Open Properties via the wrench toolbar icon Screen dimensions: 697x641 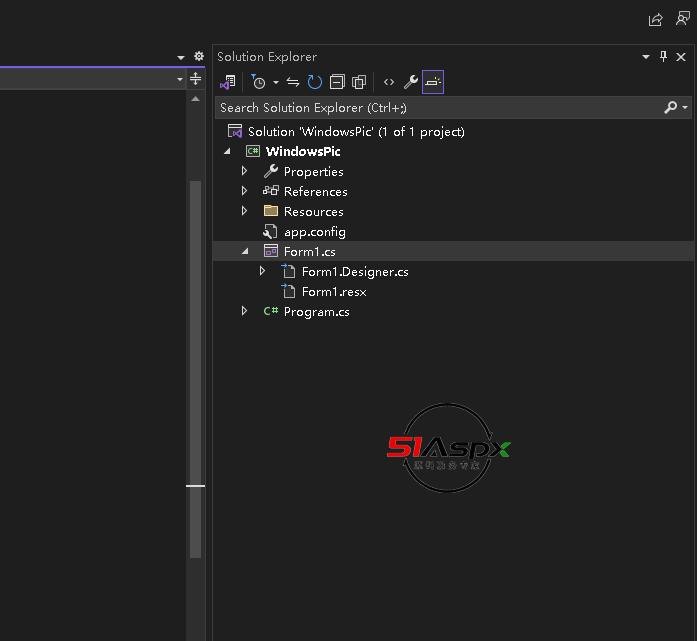click(x=411, y=82)
